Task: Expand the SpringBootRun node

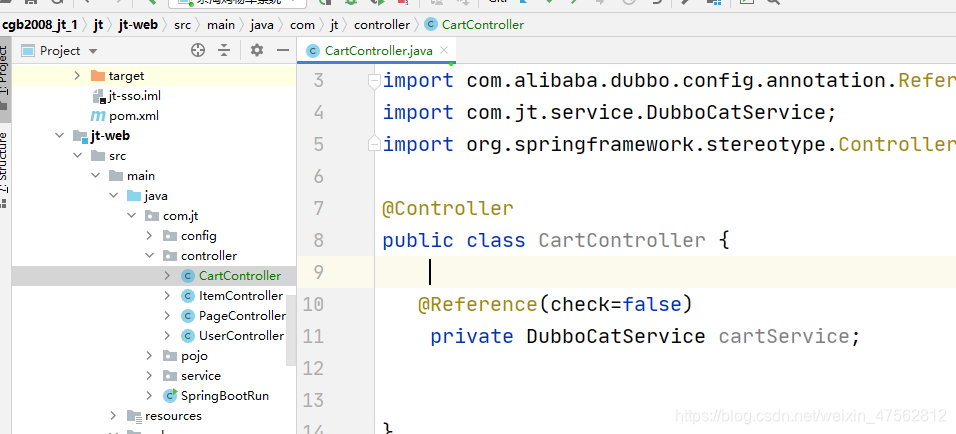Action: pos(149,396)
